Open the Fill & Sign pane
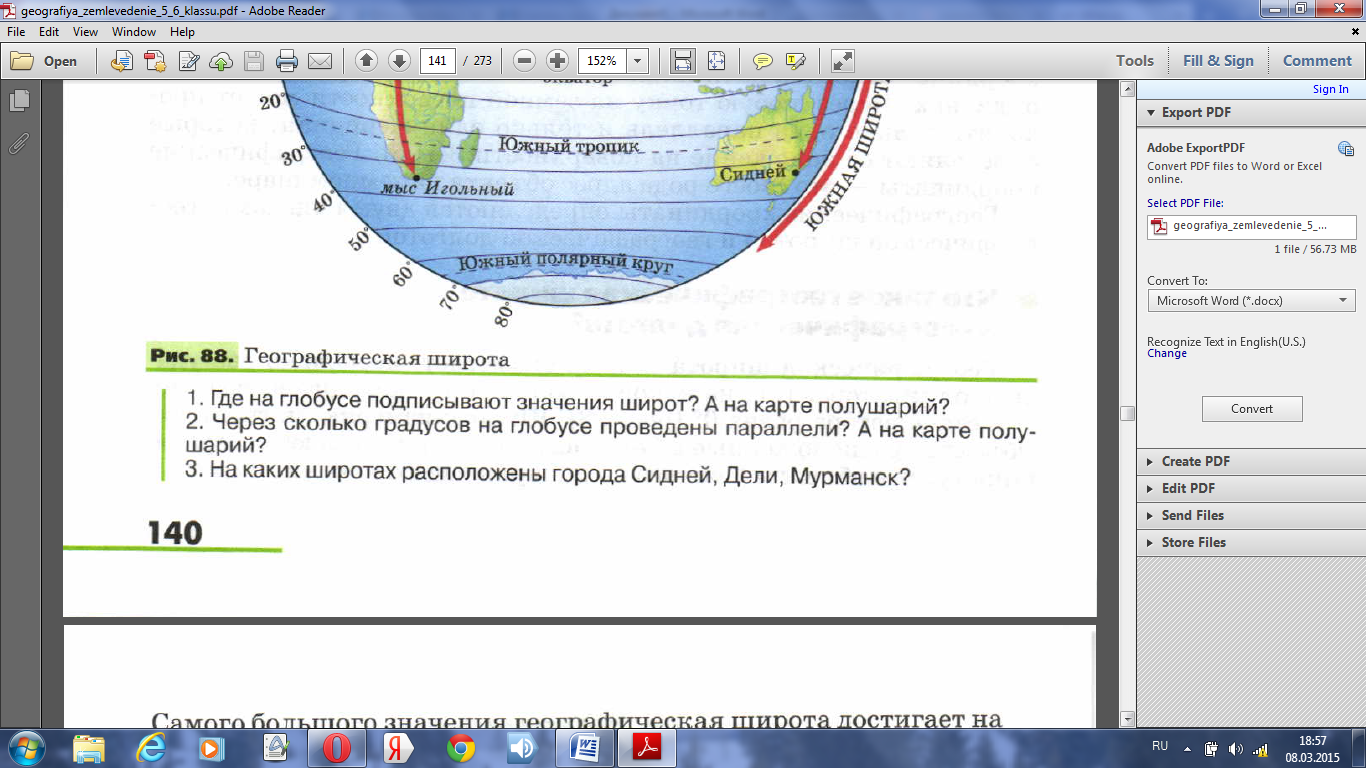1366x768 pixels. [1218, 61]
